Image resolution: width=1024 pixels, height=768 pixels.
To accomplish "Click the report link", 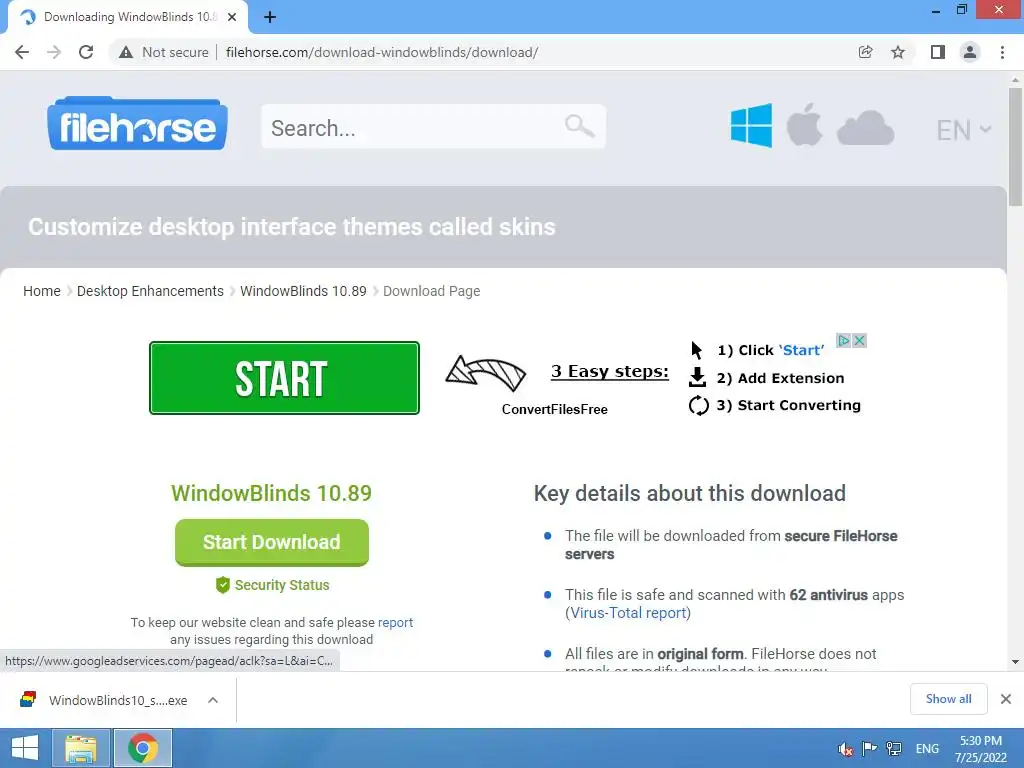I will click(x=396, y=622).
